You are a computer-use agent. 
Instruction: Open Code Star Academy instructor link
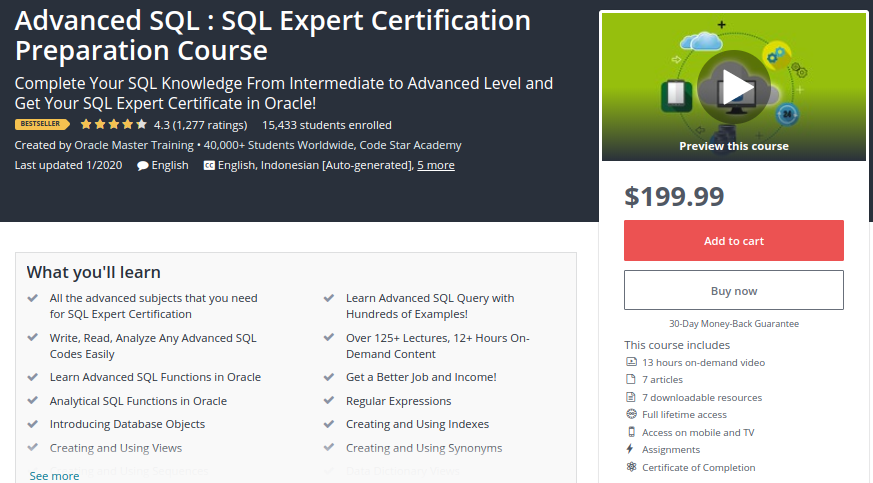(410, 145)
